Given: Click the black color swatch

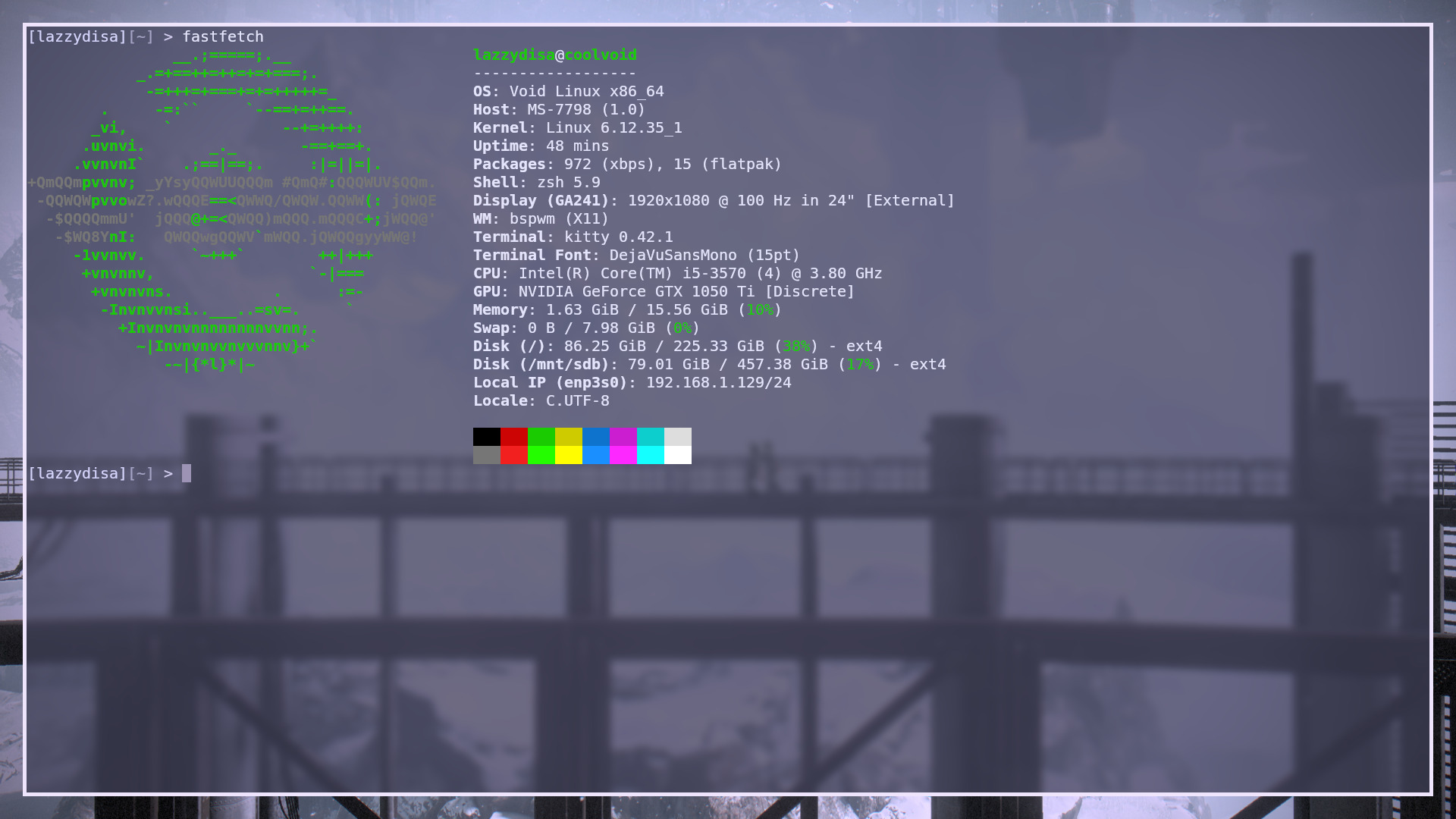Looking at the screenshot, I should tap(486, 436).
